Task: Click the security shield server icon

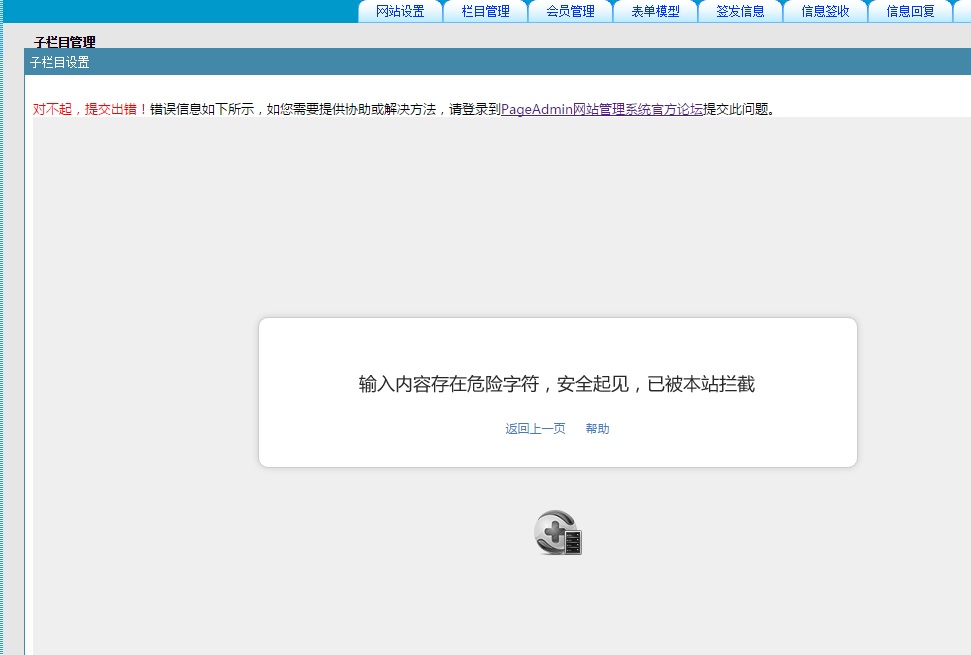Action: click(x=558, y=532)
